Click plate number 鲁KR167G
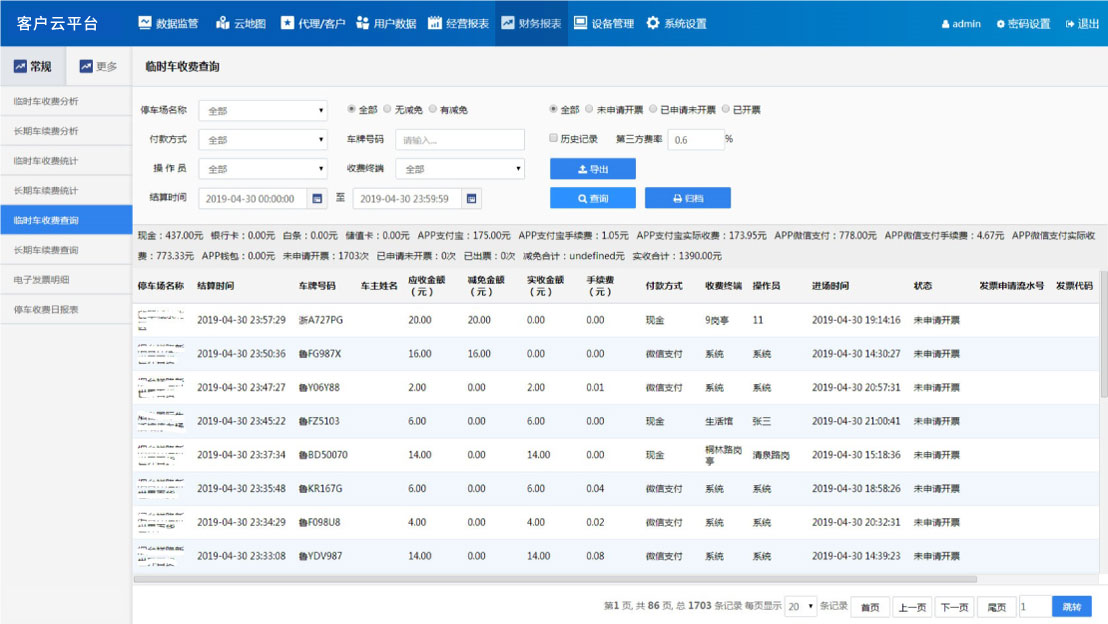The width and height of the screenshot is (1108, 624). pyautogui.click(x=320, y=488)
